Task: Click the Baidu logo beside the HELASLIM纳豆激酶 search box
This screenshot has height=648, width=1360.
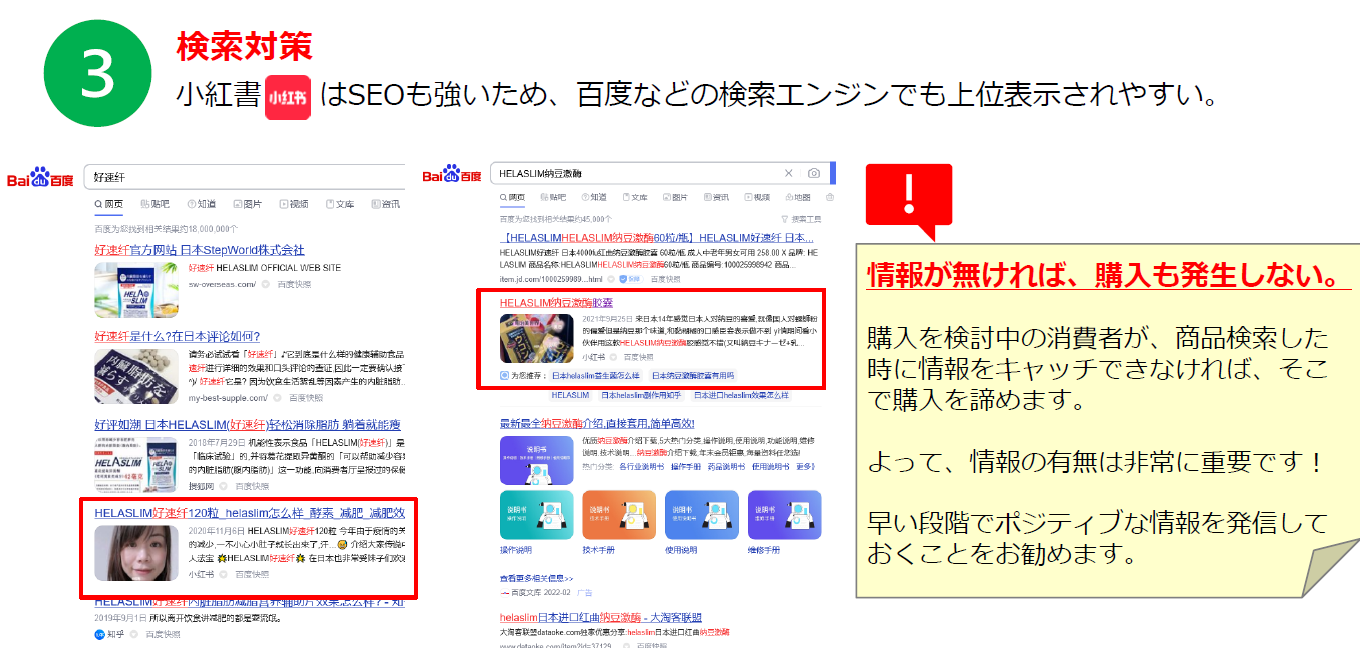Action: tap(451, 174)
